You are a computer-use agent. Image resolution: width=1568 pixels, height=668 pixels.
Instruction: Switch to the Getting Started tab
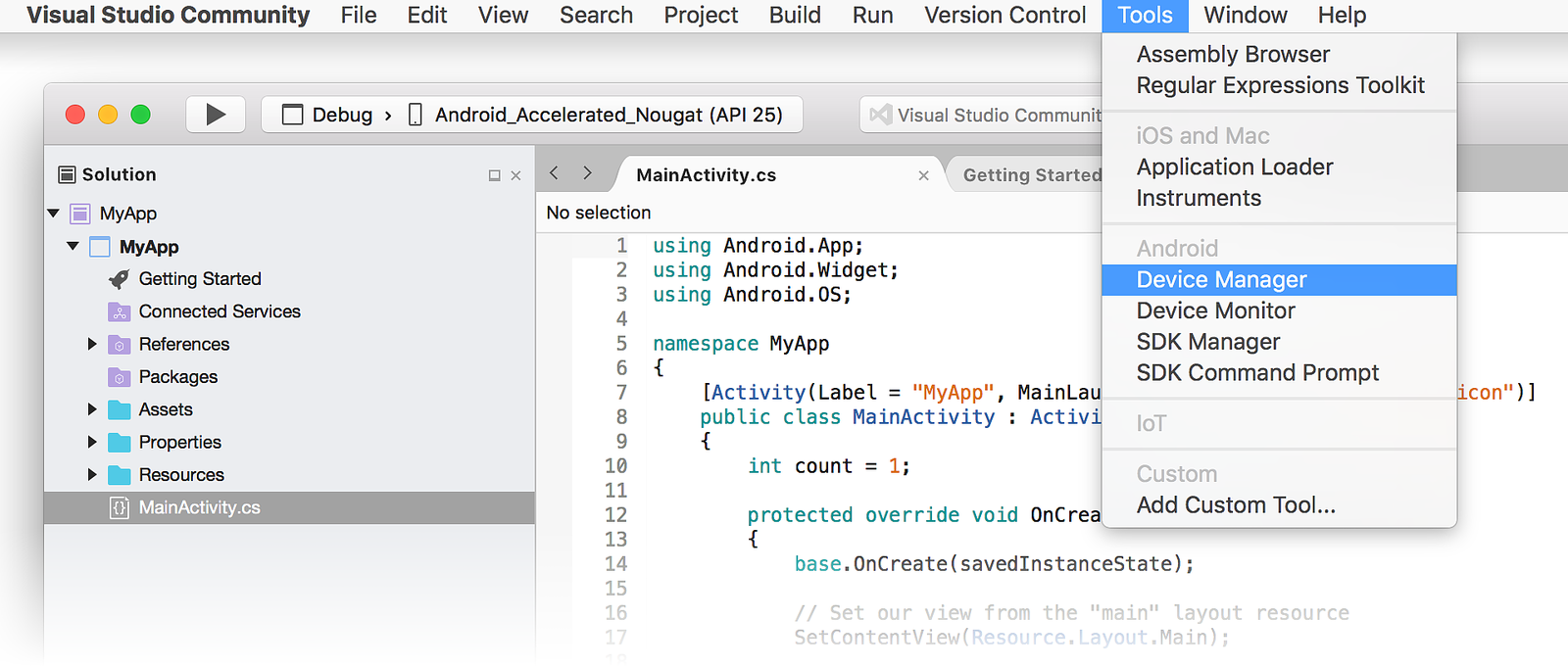(x=1031, y=175)
